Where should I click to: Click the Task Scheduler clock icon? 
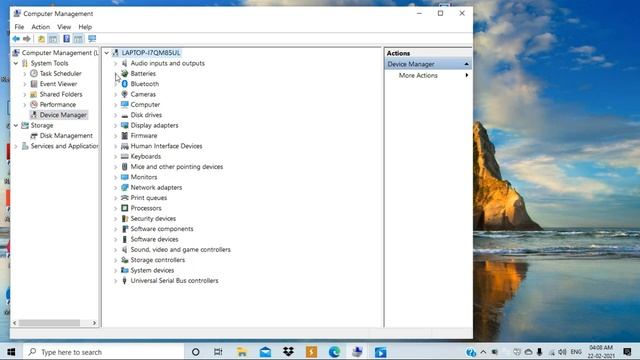pos(34,73)
